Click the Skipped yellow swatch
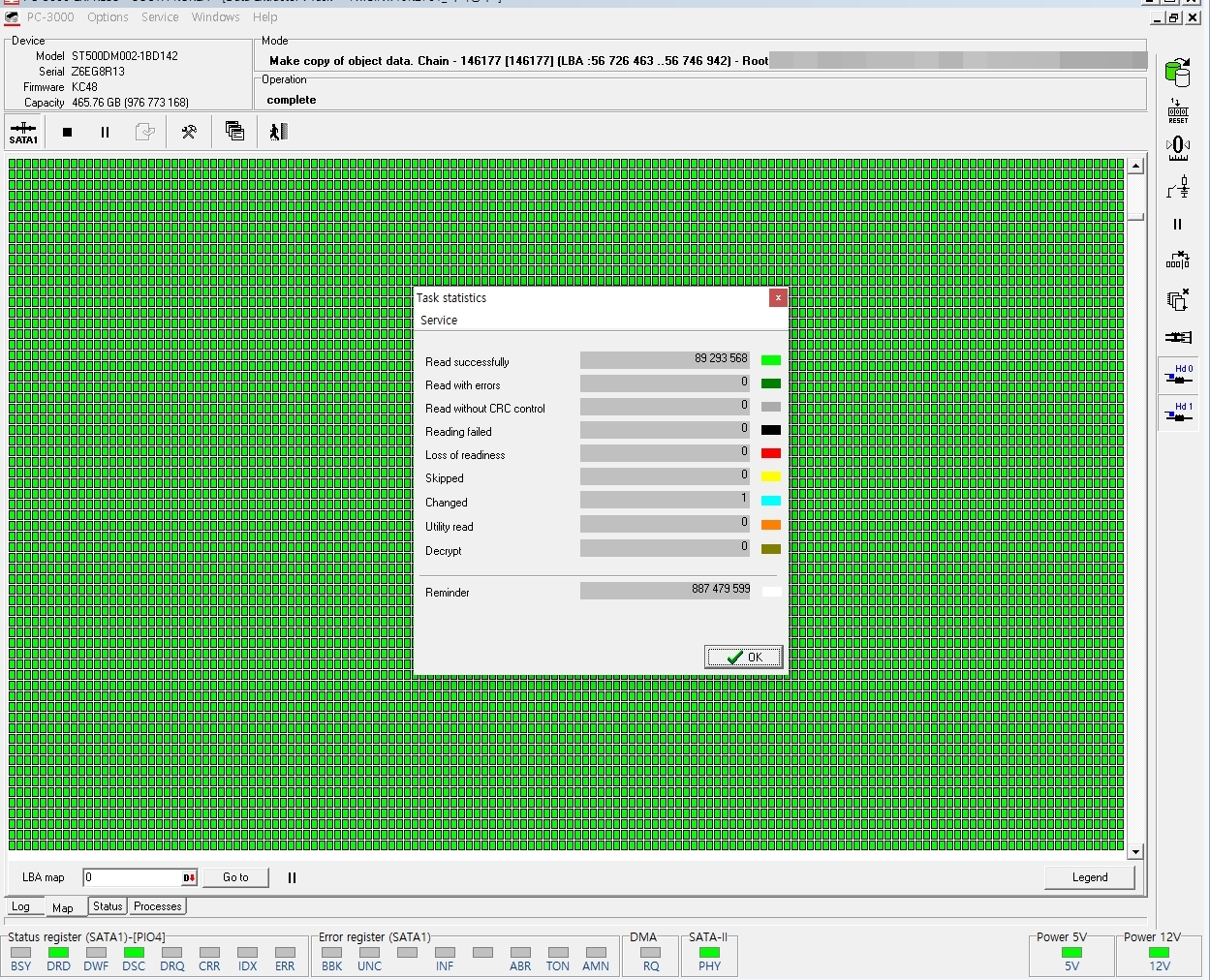The image size is (1210, 980). (x=771, y=476)
